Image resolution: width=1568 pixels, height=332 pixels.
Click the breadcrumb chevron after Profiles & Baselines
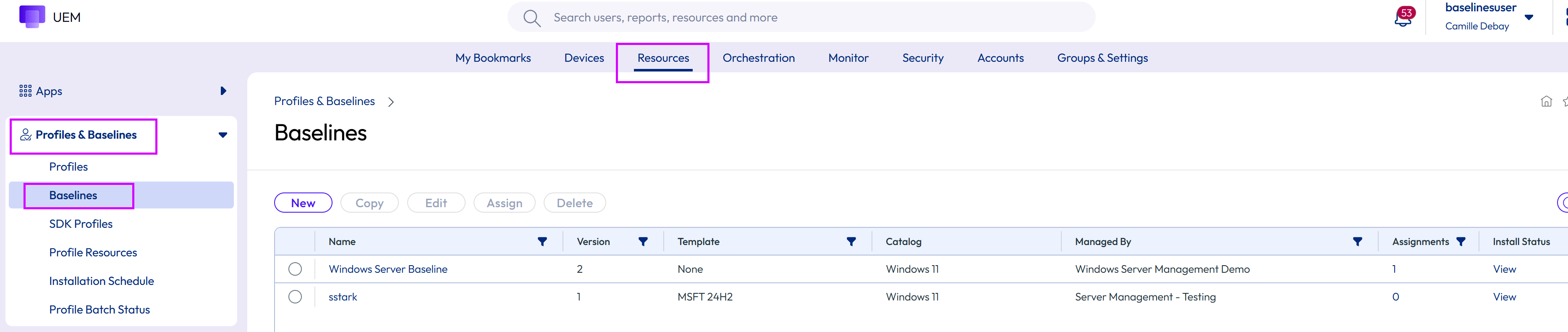pyautogui.click(x=391, y=102)
